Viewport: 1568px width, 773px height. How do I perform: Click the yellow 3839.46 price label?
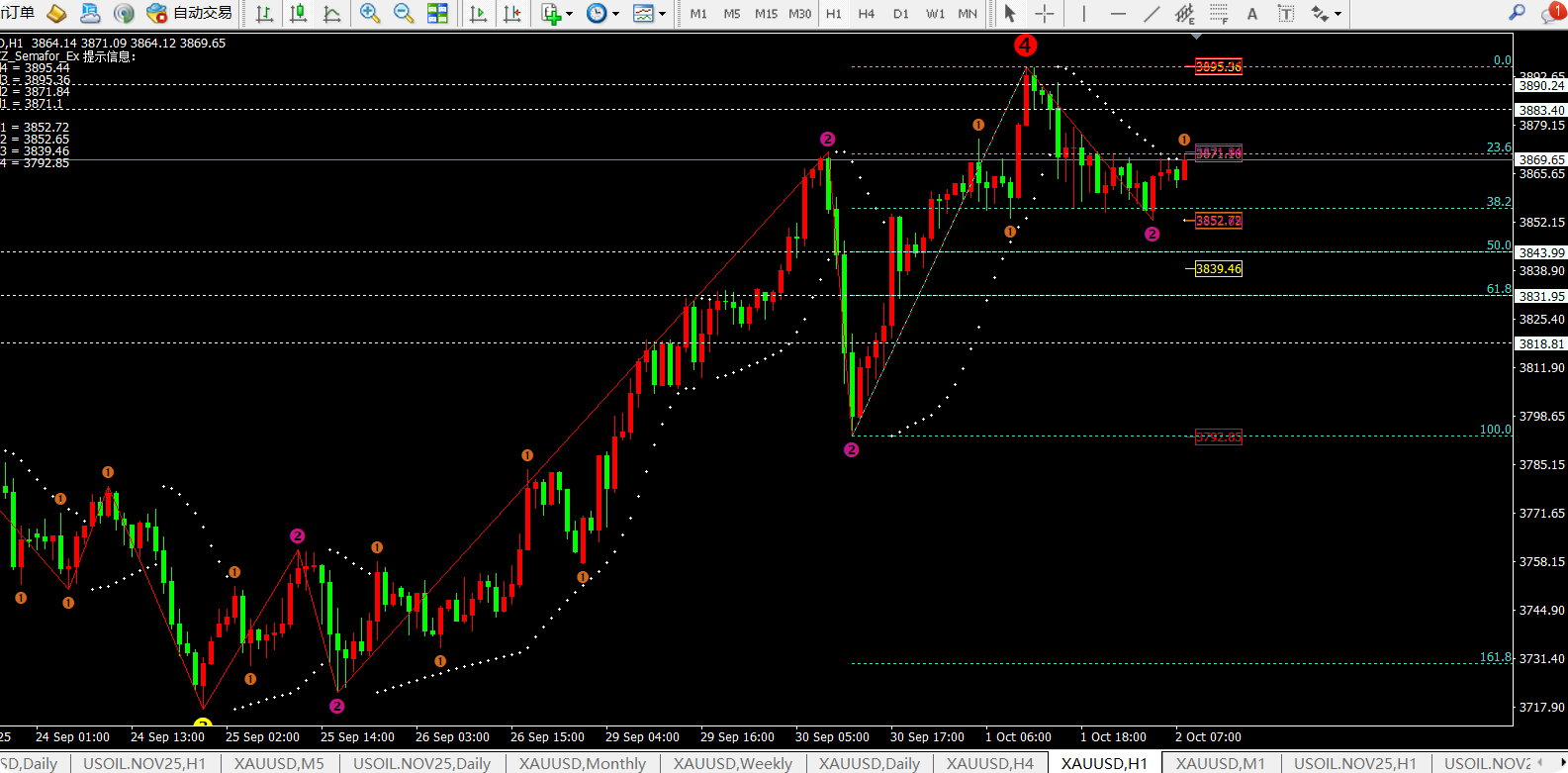click(x=1218, y=269)
